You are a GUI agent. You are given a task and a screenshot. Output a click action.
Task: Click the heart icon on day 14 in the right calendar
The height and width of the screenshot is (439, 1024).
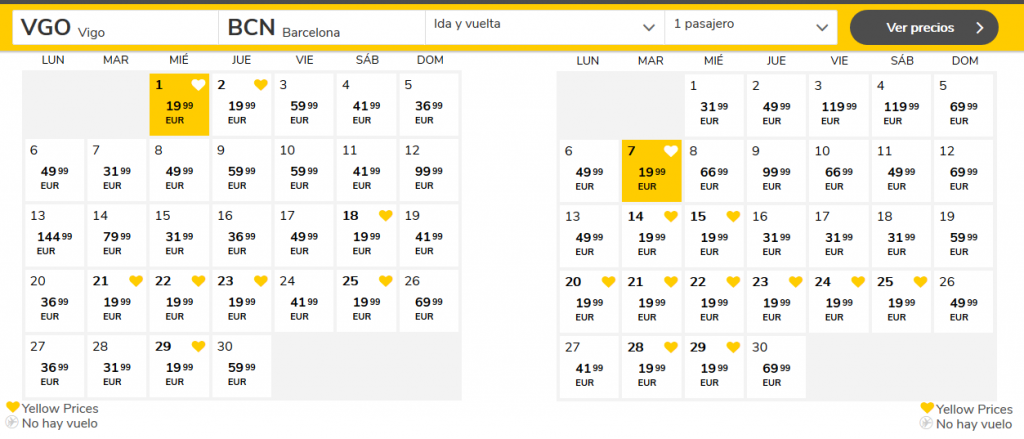pos(671,216)
